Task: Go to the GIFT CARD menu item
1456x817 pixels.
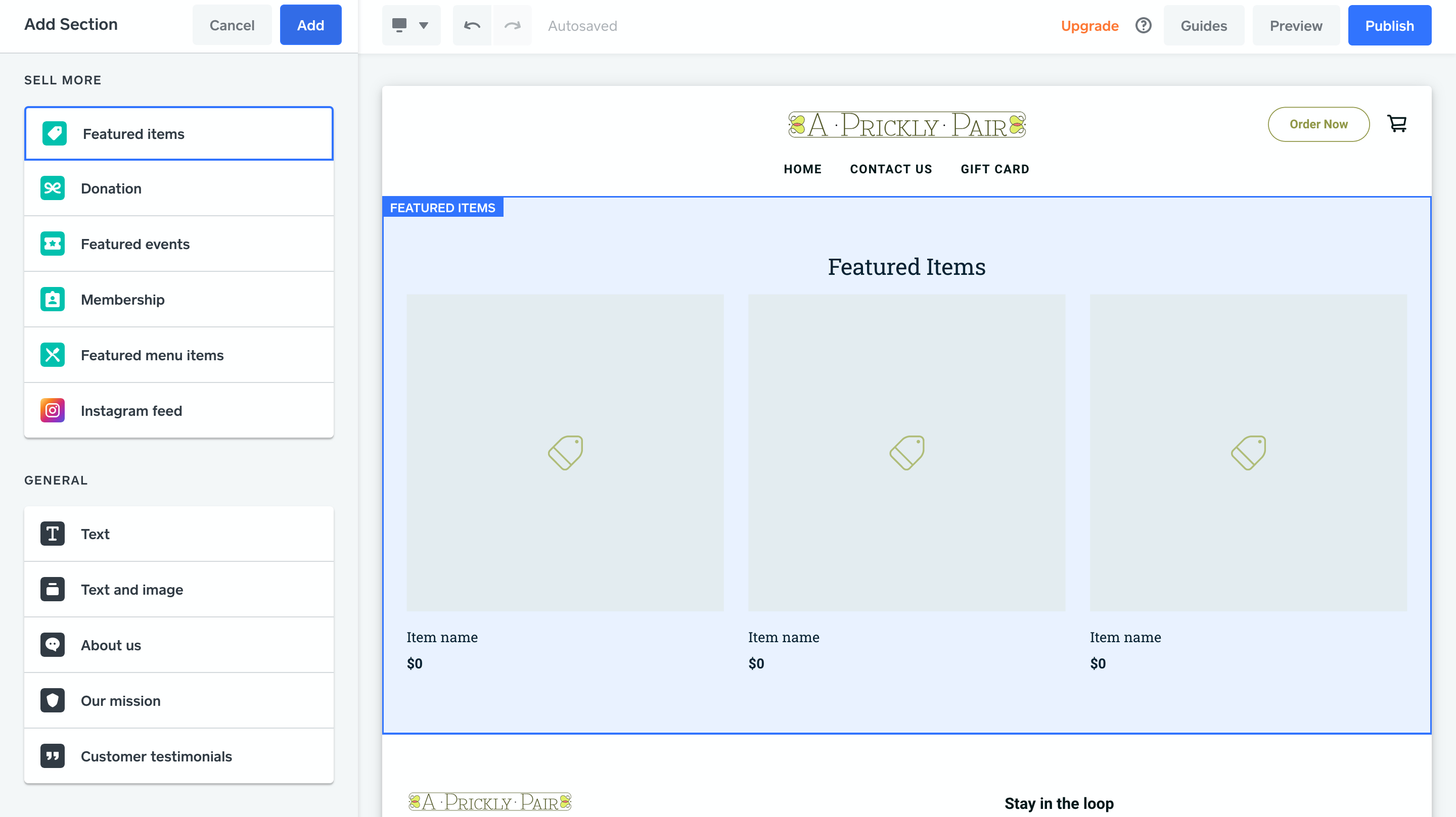Action: pyautogui.click(x=995, y=169)
